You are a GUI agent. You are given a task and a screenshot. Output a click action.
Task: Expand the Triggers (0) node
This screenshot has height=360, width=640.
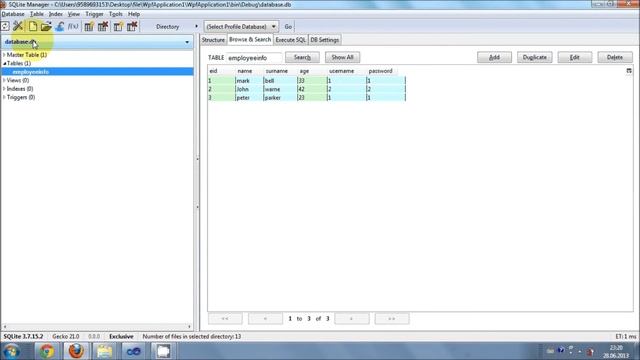4,97
